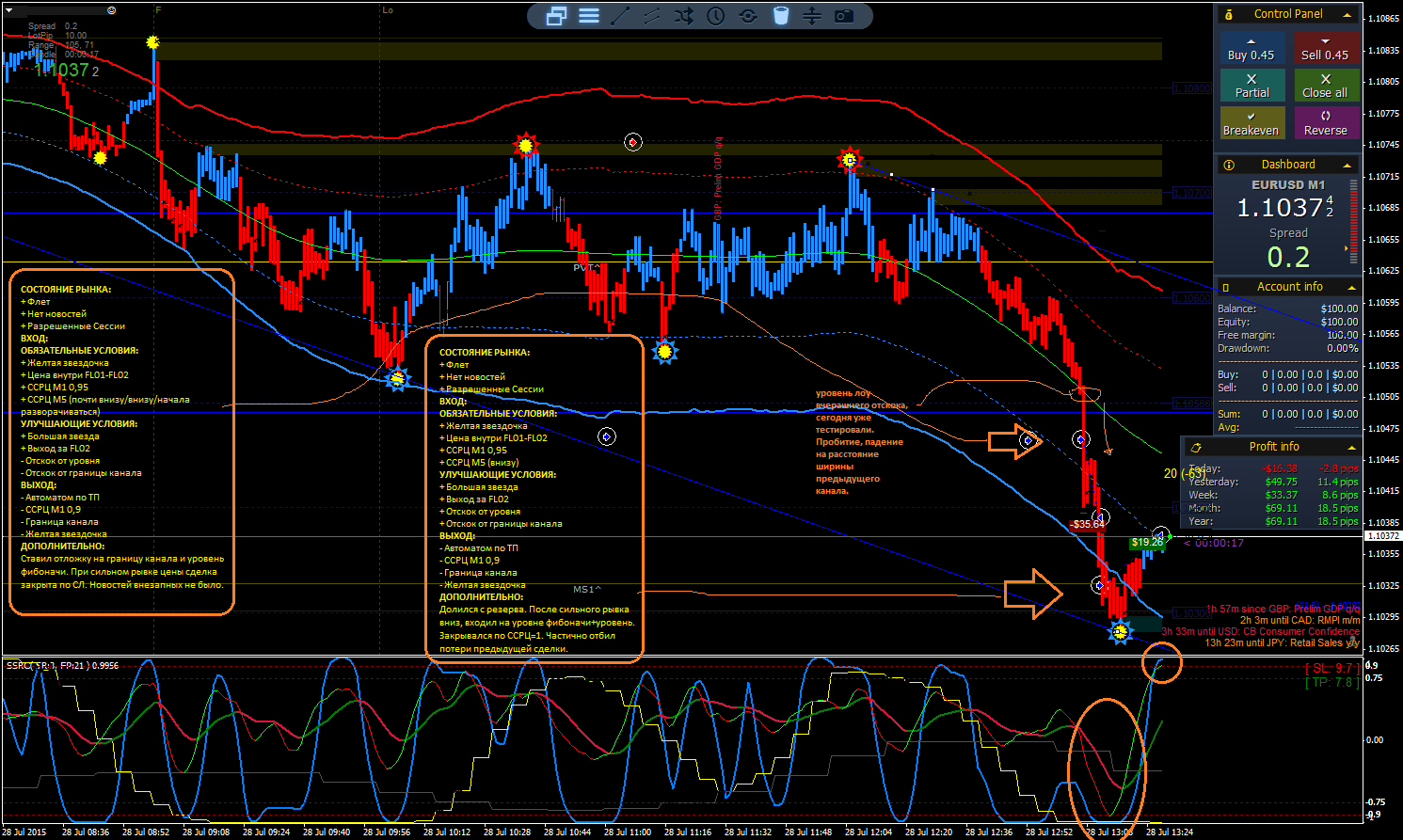This screenshot has width=1403, height=840.
Task: Collapse the Profit info panel
Action: pos(1351,448)
